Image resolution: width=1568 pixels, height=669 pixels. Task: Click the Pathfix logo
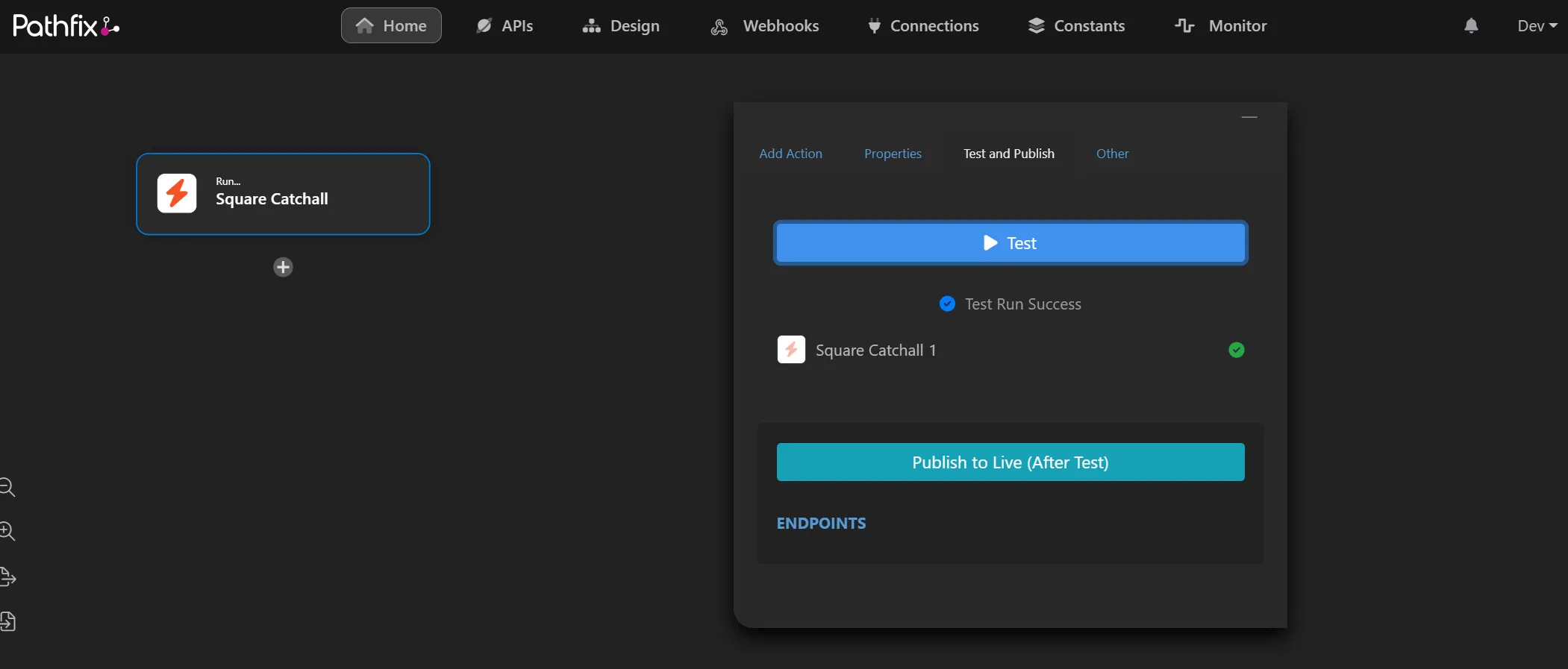click(66, 26)
